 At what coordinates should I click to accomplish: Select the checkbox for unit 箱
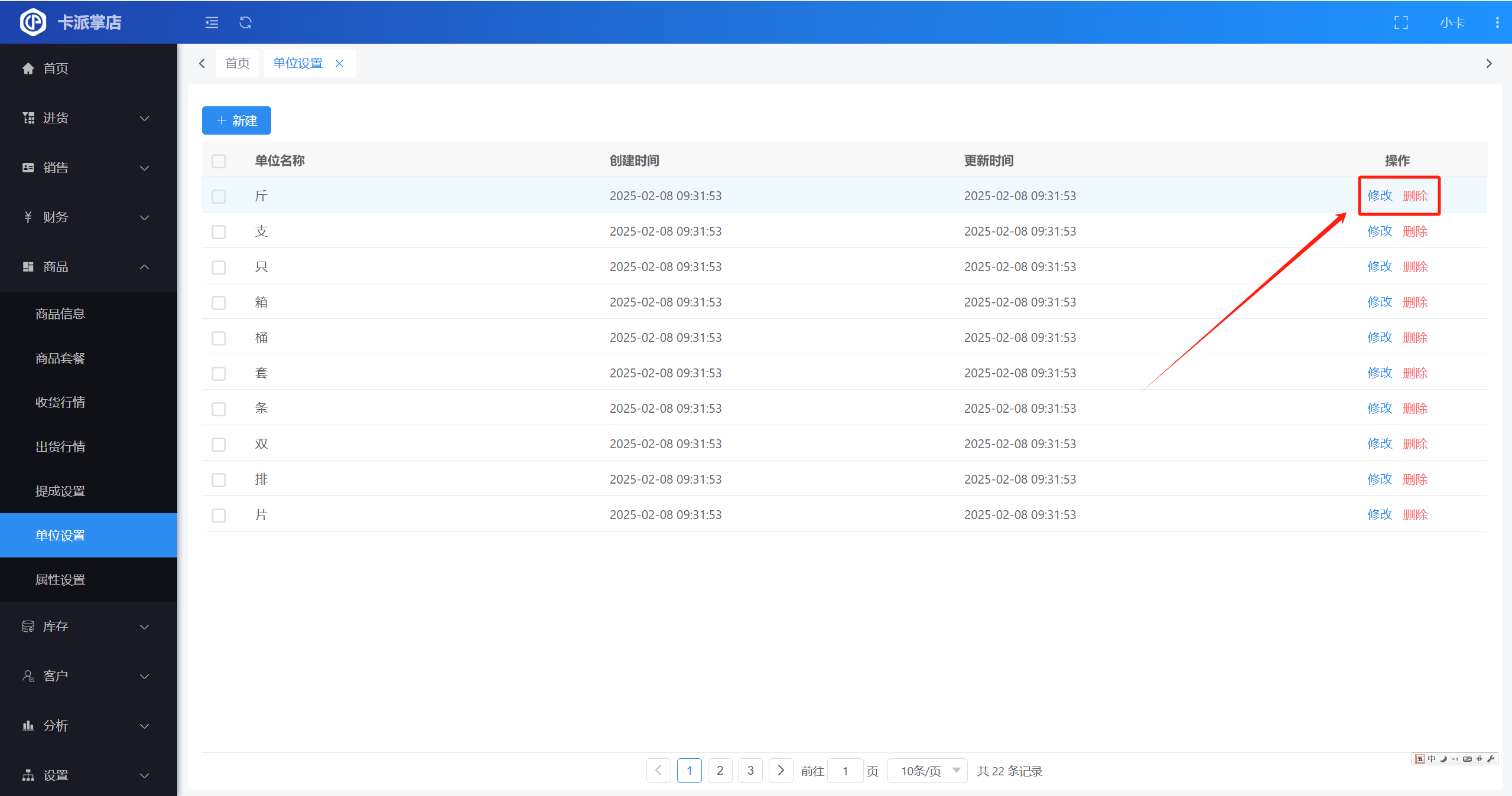click(219, 302)
